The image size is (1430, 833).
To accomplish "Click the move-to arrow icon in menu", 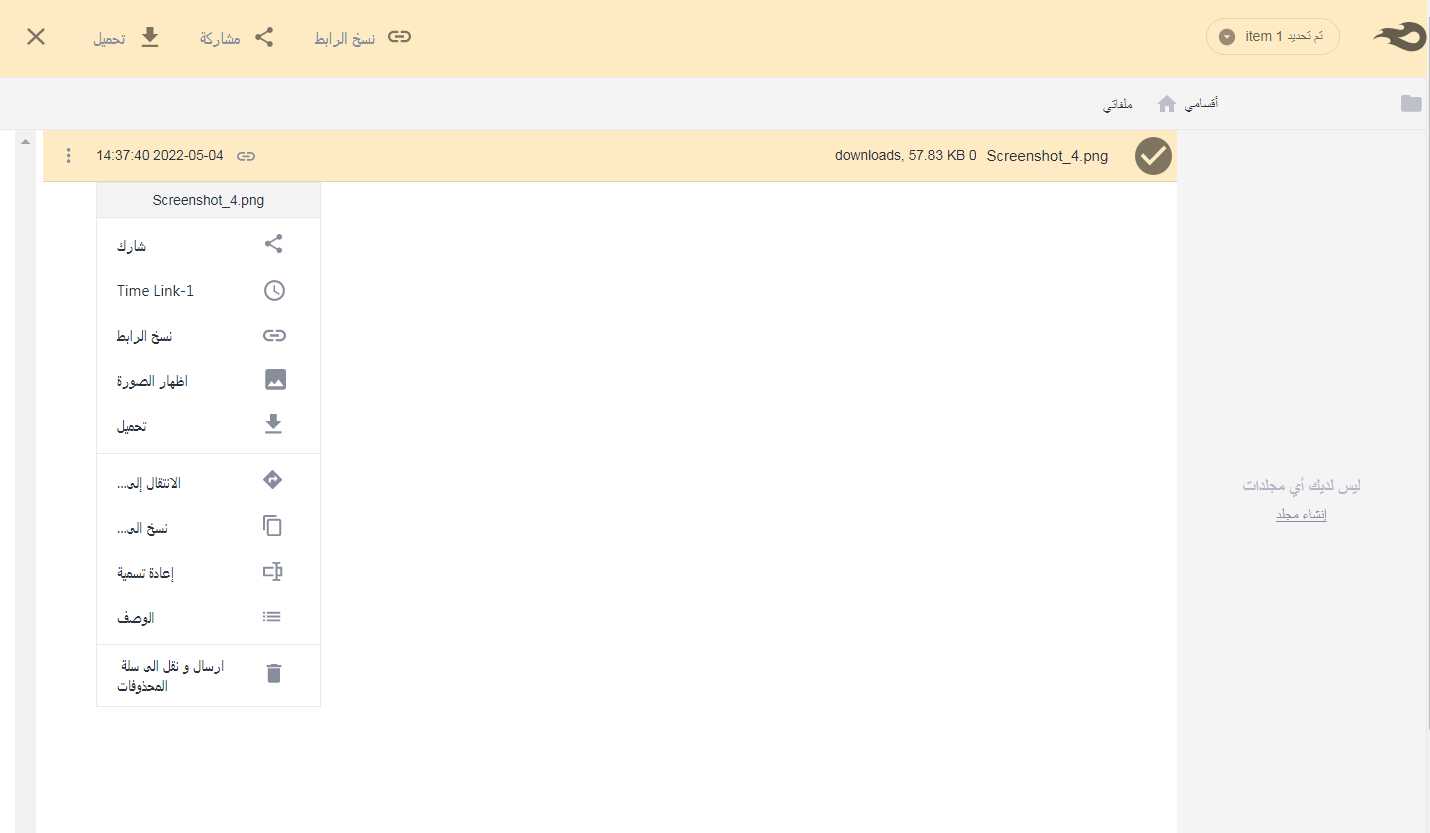I will pos(272,481).
